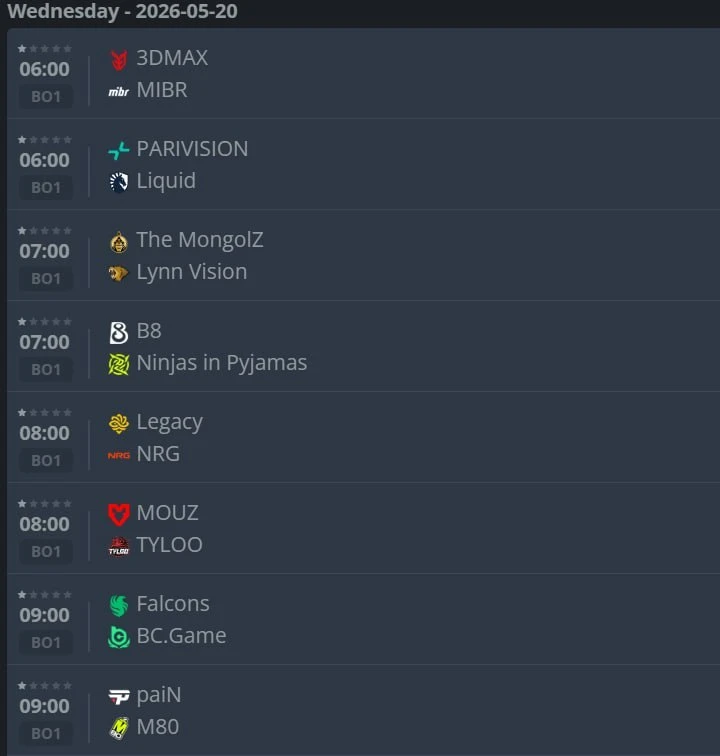The height and width of the screenshot is (756, 720).
Task: Click the Liquid horse logo
Action: point(119,182)
